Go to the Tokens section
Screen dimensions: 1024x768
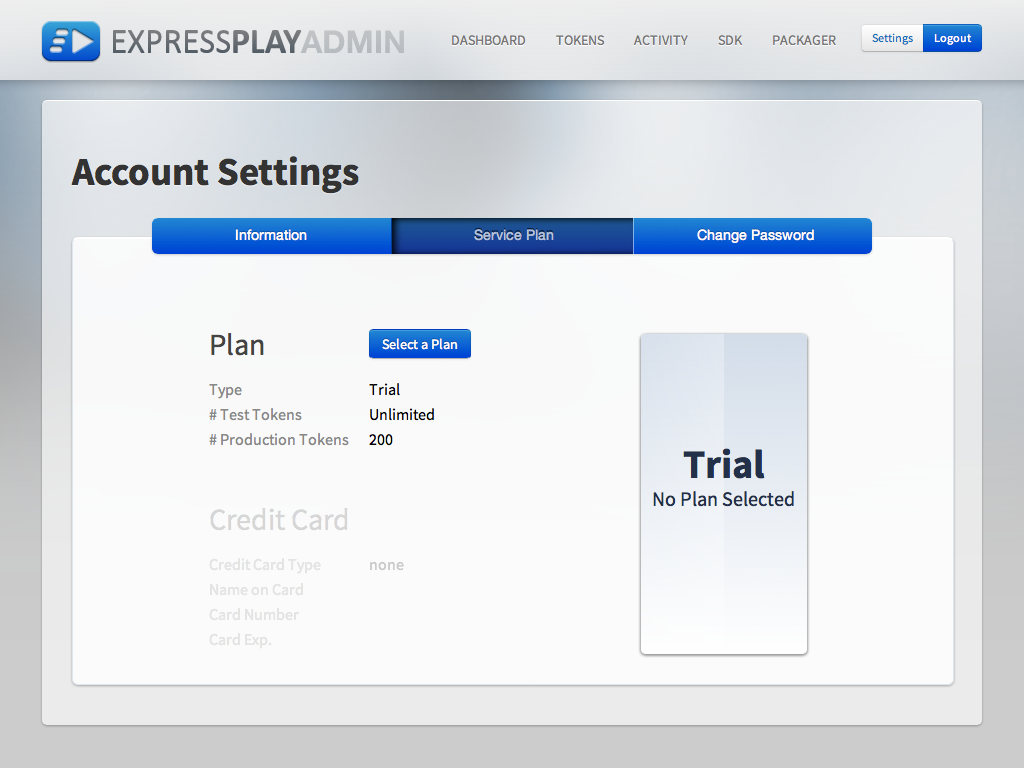[x=580, y=40]
